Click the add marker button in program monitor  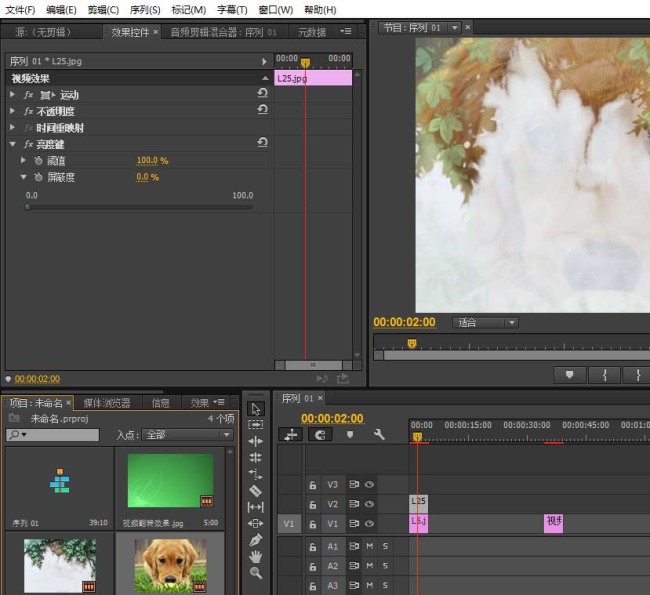pos(570,375)
